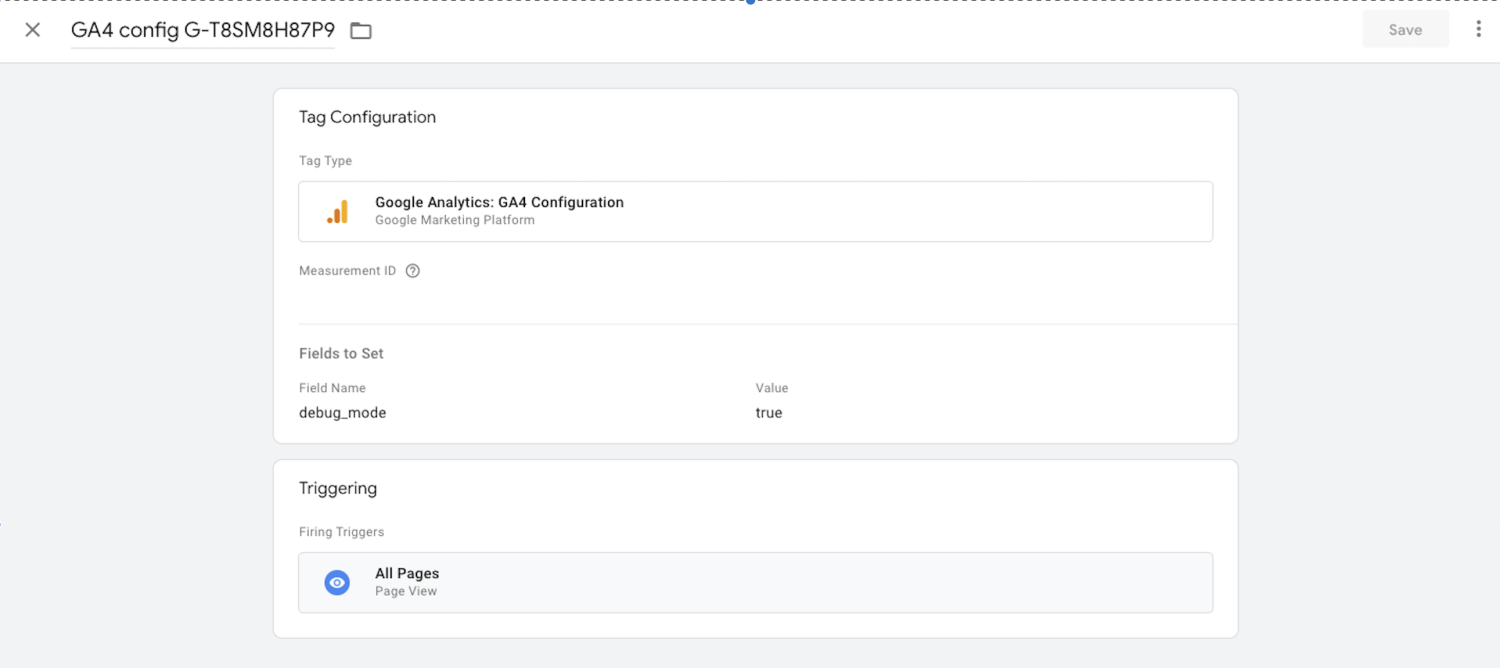
Task: Click the Triggering section heading
Action: point(338,488)
